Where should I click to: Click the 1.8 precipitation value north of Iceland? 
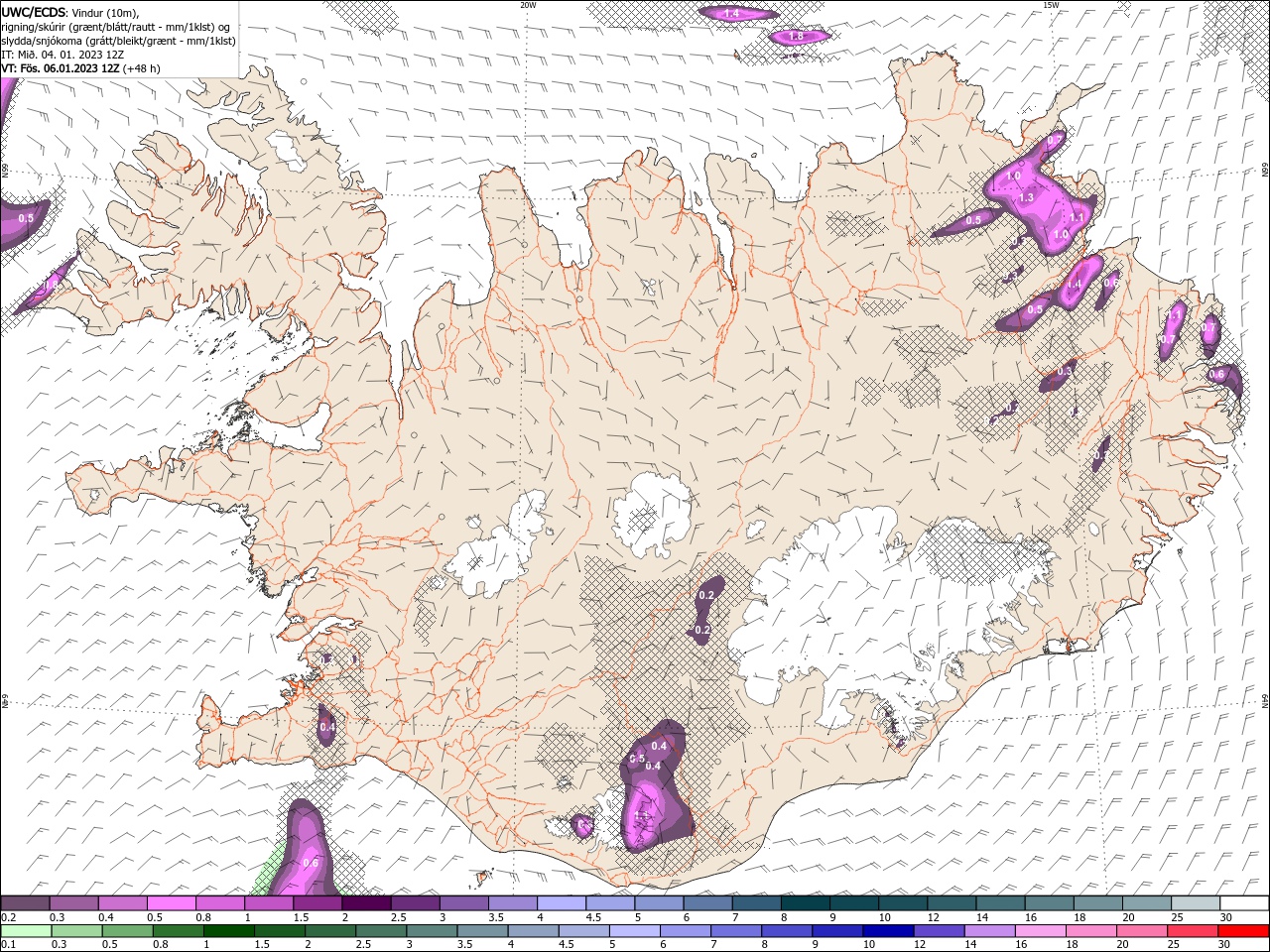point(796,37)
